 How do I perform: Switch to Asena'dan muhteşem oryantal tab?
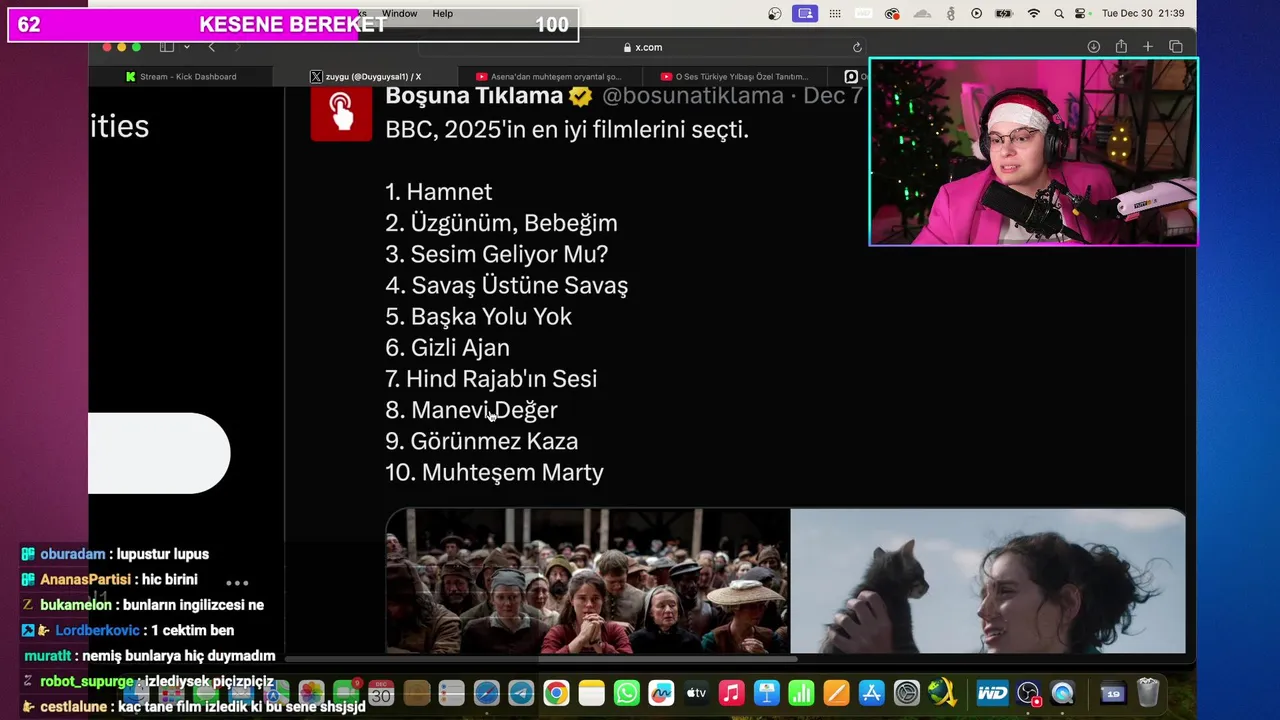point(549,76)
